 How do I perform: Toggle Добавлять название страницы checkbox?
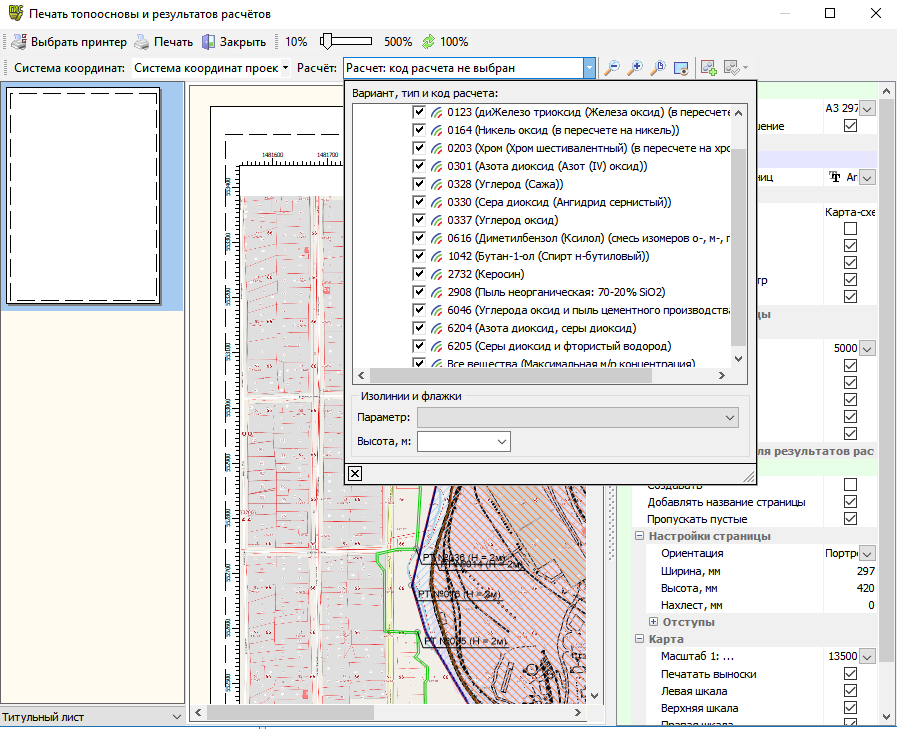850,502
